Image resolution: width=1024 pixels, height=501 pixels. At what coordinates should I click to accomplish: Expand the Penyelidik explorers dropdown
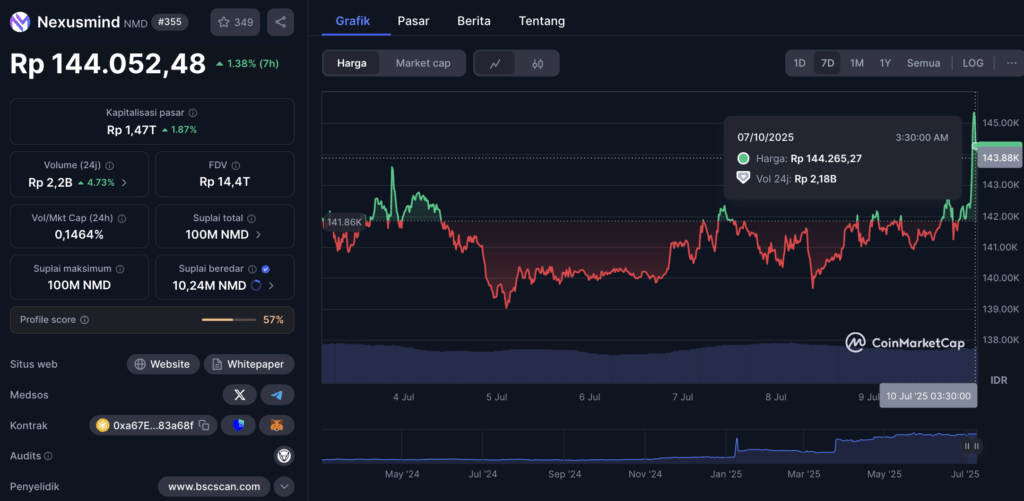click(x=284, y=487)
